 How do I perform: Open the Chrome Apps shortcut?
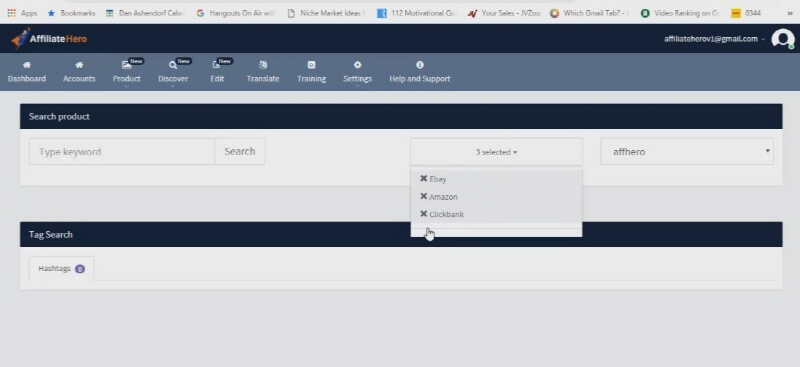22,13
